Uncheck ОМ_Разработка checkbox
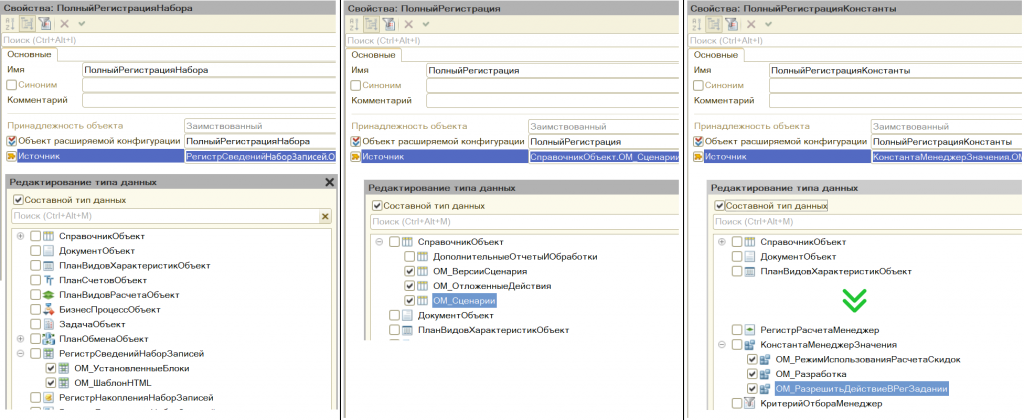This screenshot has width=1024, height=420. tap(752, 374)
